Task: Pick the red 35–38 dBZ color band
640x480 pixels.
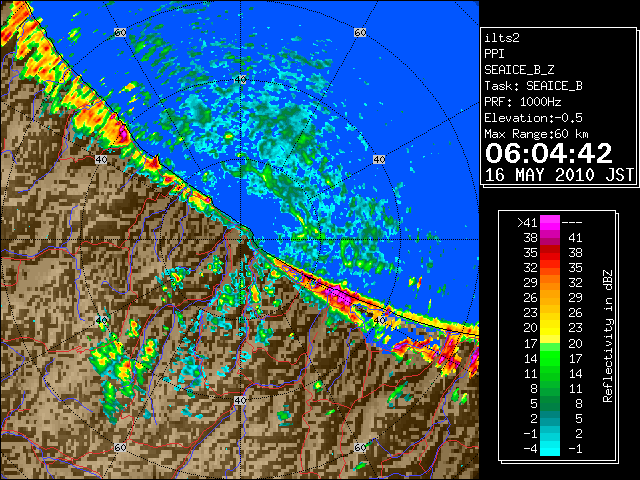Action: click(x=550, y=253)
